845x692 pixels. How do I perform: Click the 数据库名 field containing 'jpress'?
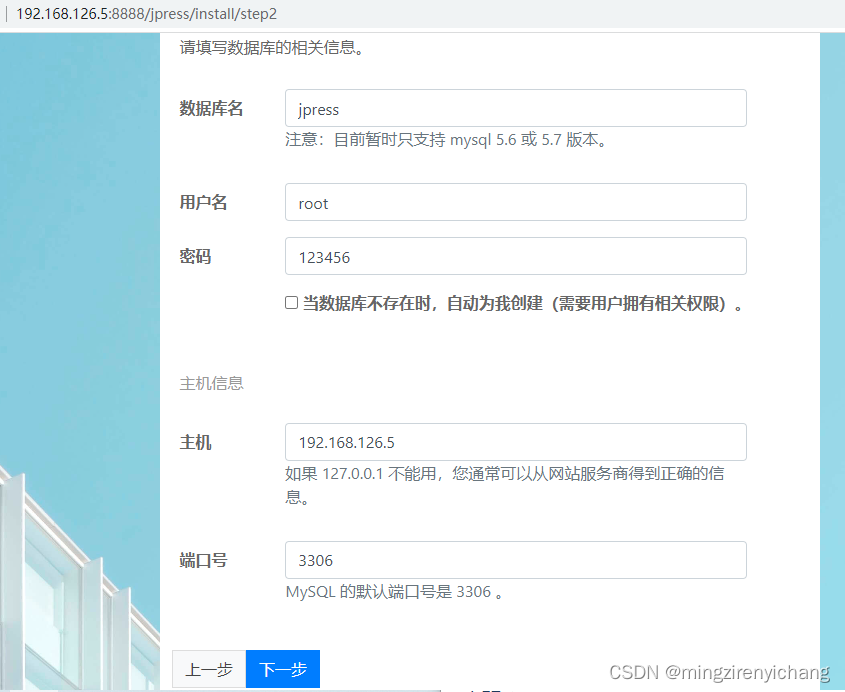[515, 108]
